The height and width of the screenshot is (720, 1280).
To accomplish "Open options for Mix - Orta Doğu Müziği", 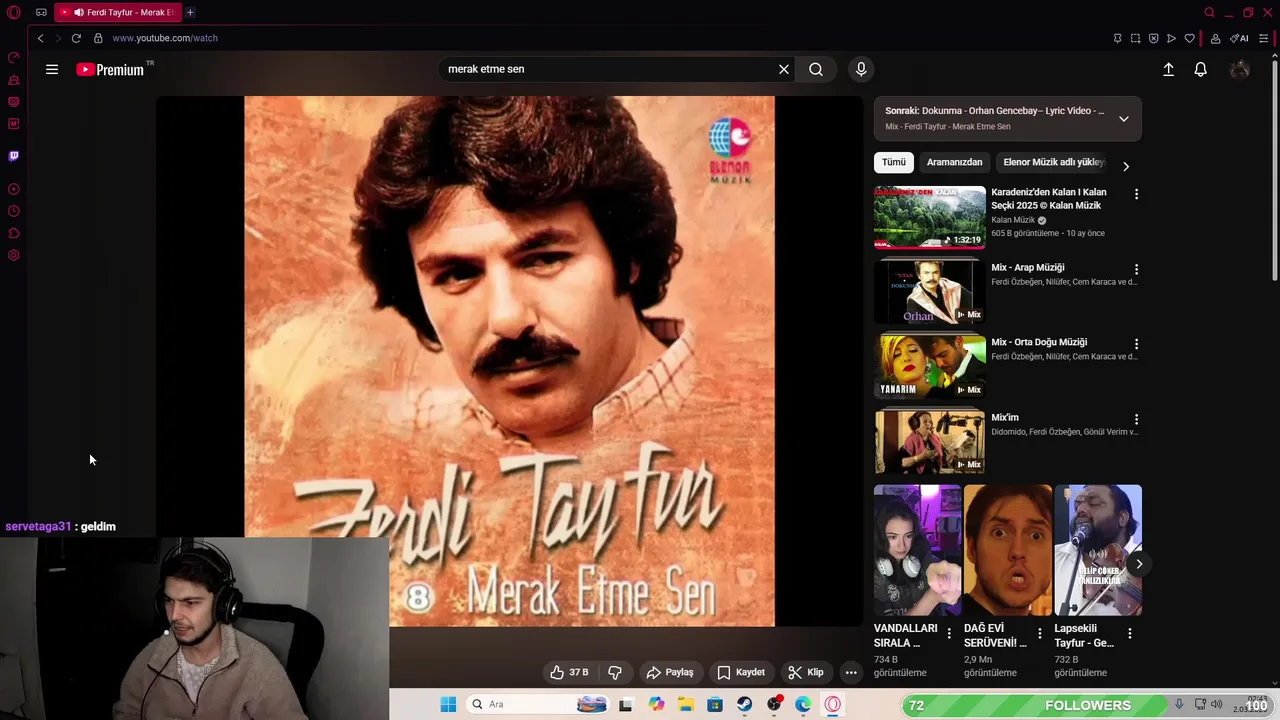I will 1136,344.
